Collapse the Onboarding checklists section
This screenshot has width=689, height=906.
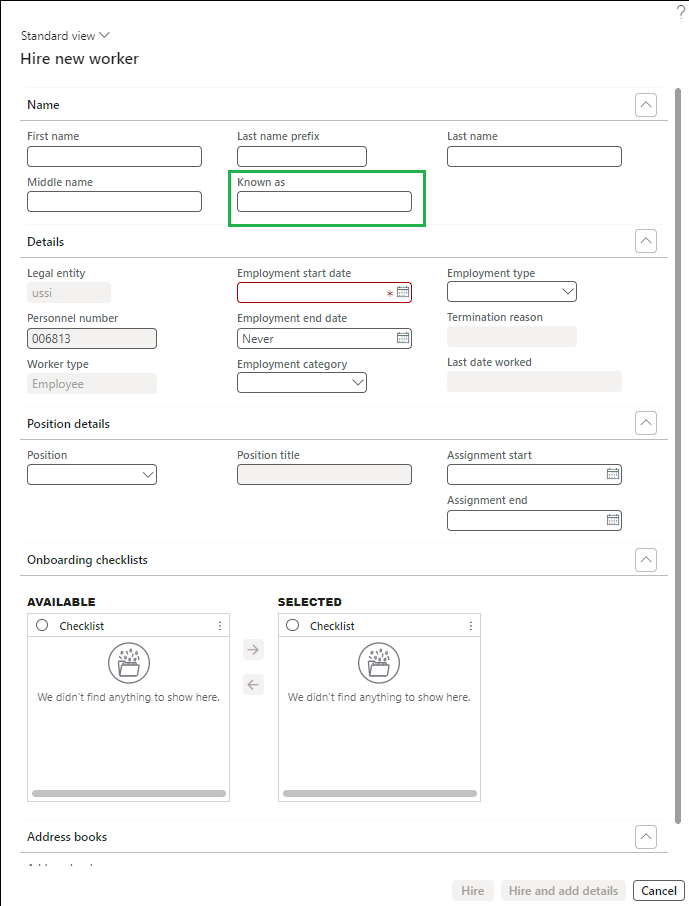tap(646, 560)
